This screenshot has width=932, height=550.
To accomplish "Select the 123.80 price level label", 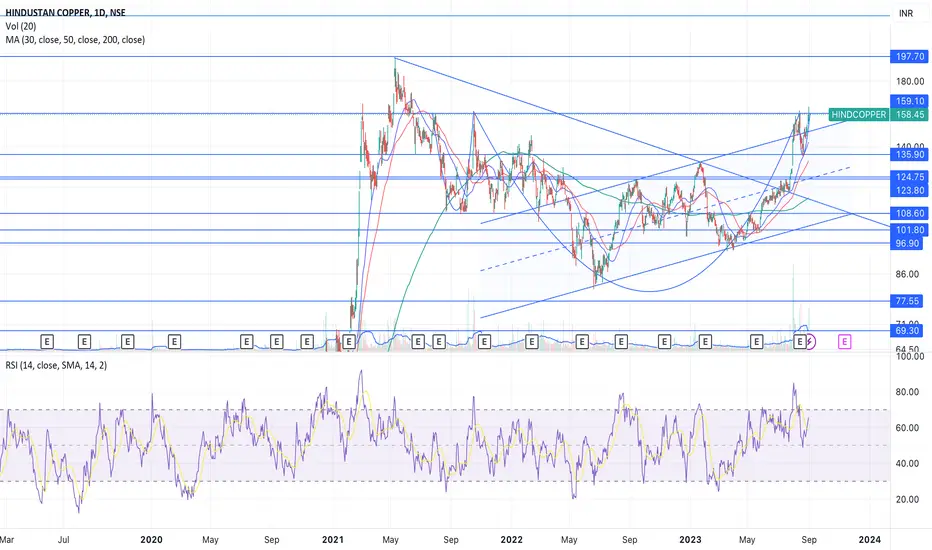I will (909, 190).
